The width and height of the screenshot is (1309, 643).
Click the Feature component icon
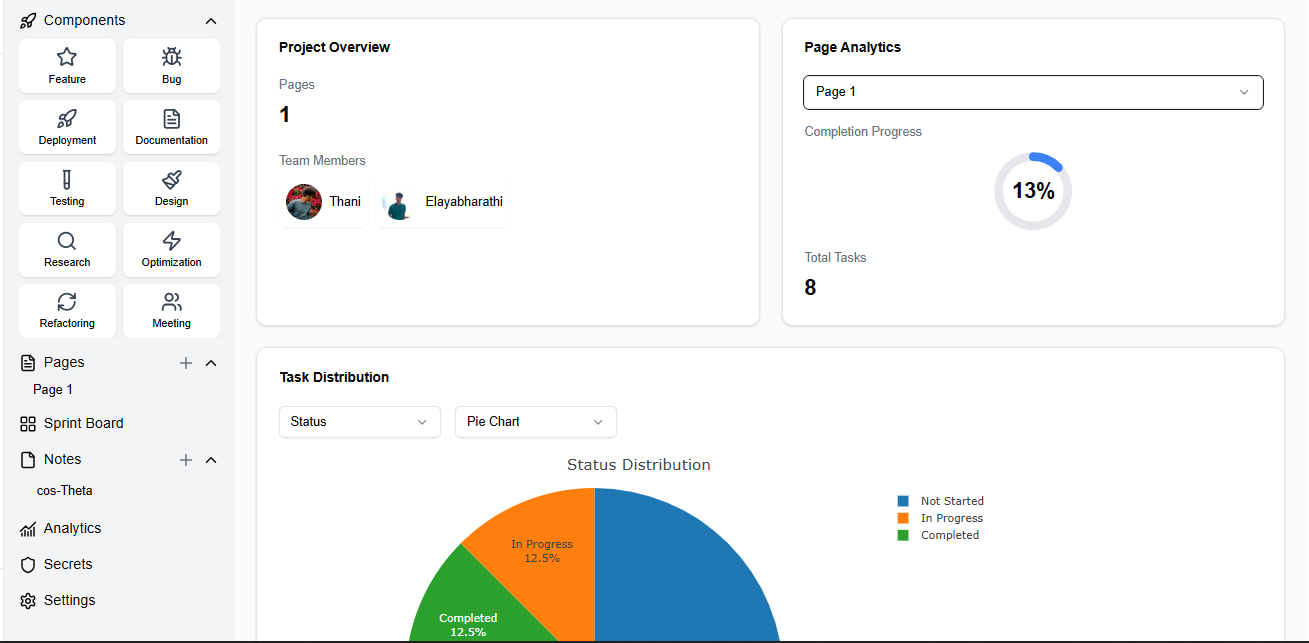pyautogui.click(x=66, y=58)
